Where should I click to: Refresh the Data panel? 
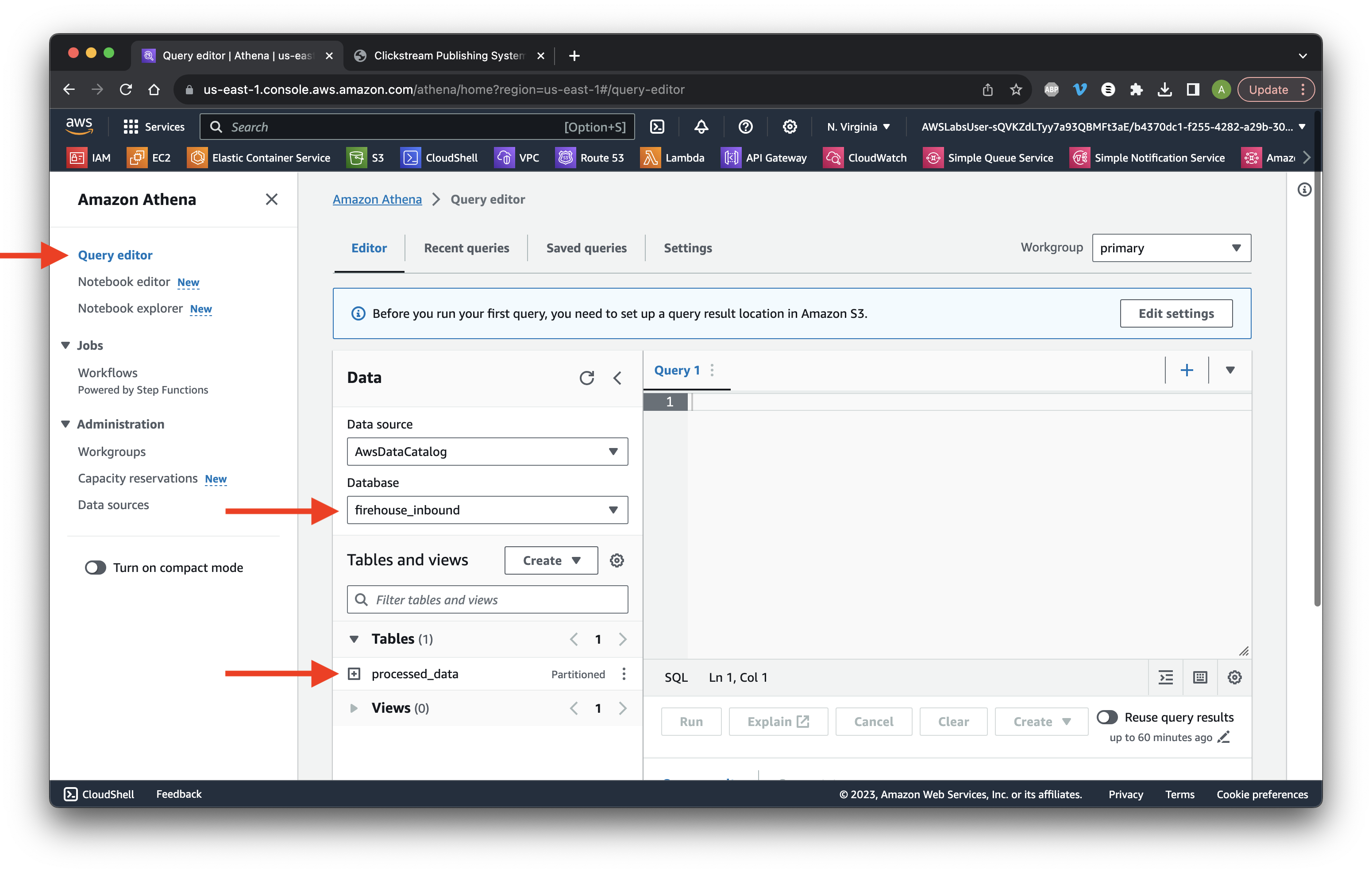pos(586,378)
